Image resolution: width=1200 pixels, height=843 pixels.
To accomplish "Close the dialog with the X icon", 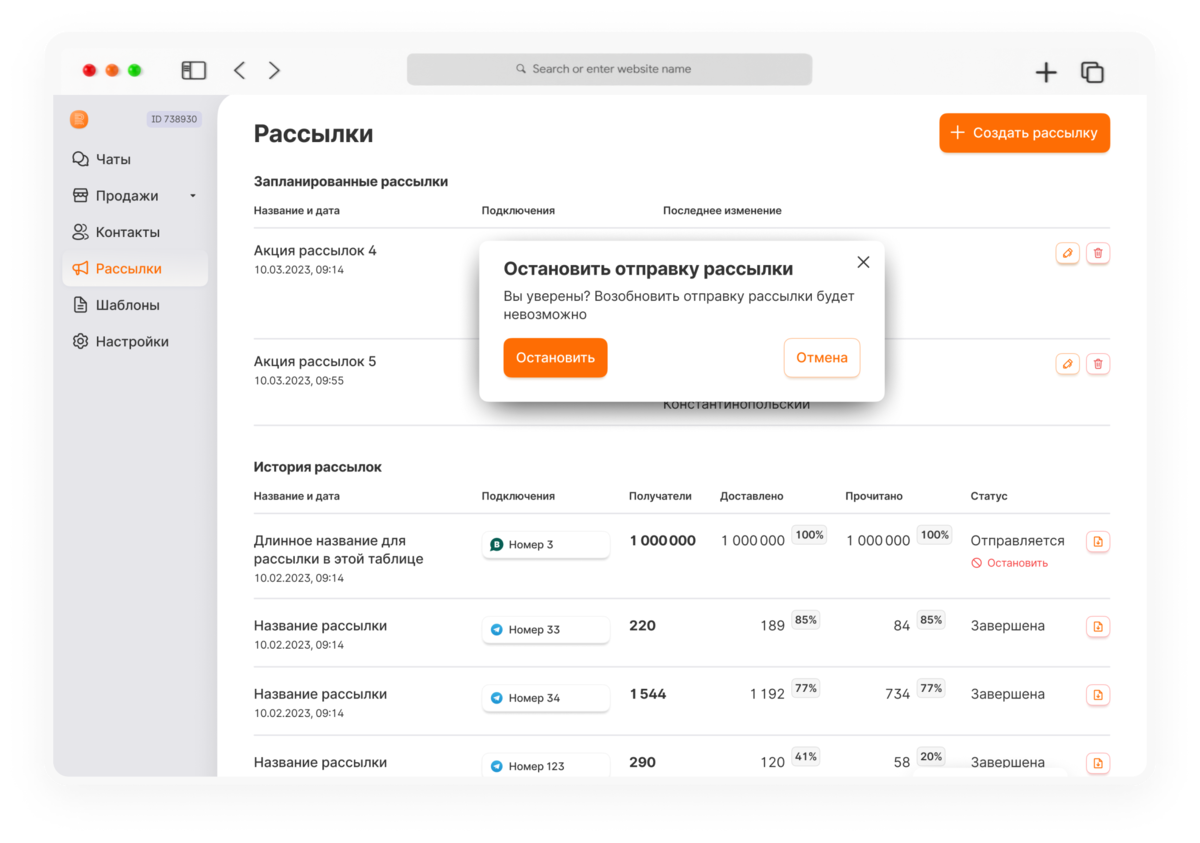I will [863, 262].
